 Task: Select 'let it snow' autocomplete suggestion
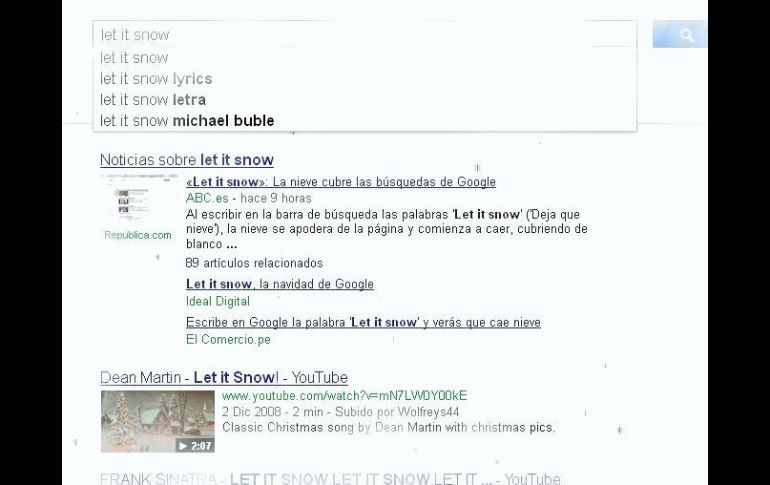pos(134,58)
